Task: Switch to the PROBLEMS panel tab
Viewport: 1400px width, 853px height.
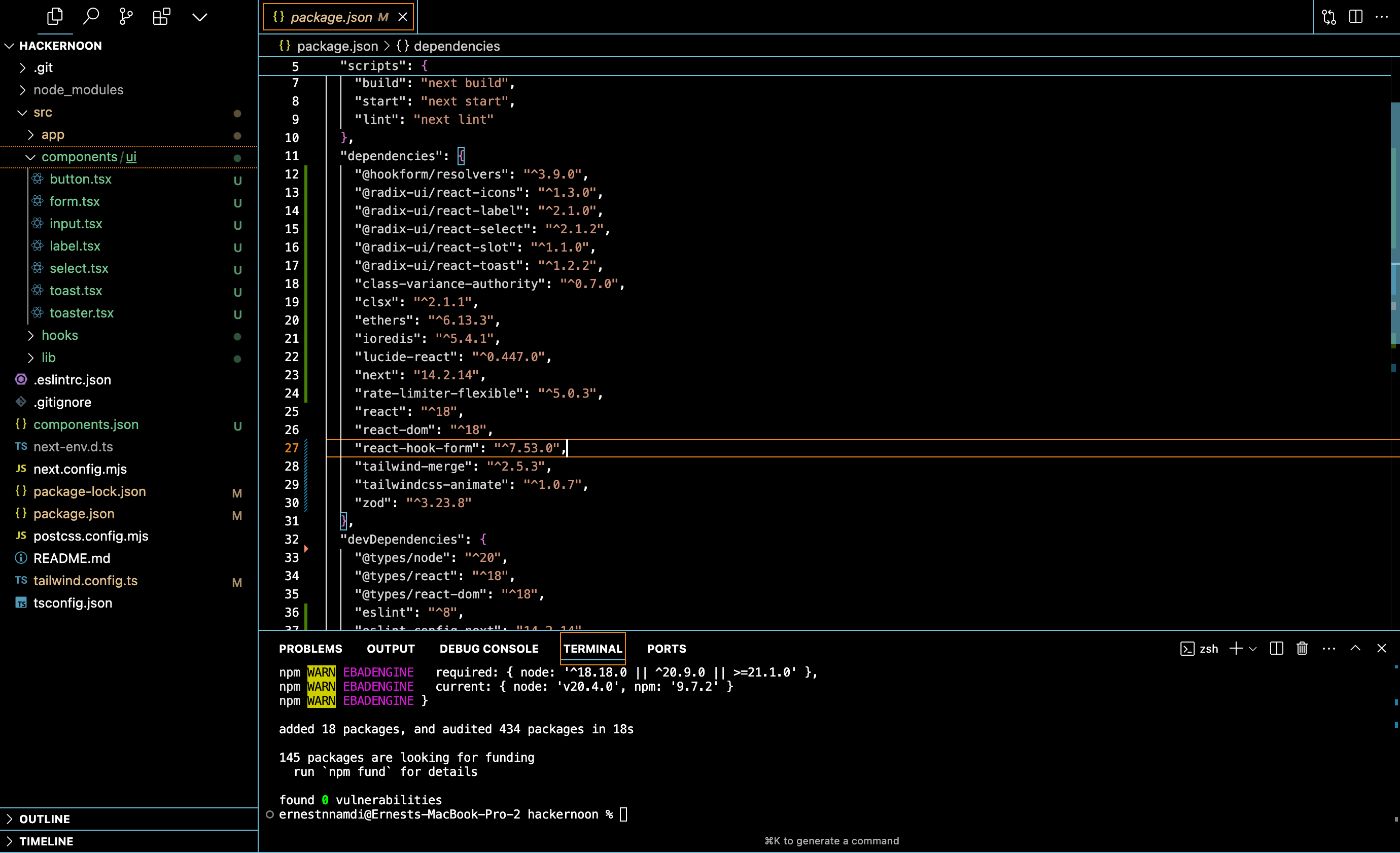Action: pos(310,648)
